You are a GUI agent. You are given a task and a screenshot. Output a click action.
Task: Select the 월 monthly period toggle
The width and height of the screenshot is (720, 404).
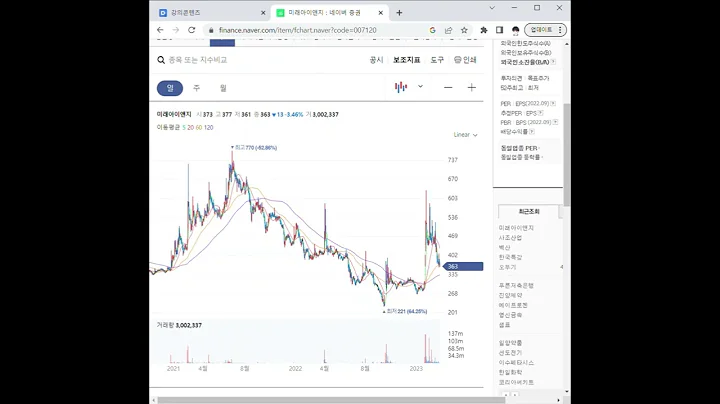[x=223, y=88]
